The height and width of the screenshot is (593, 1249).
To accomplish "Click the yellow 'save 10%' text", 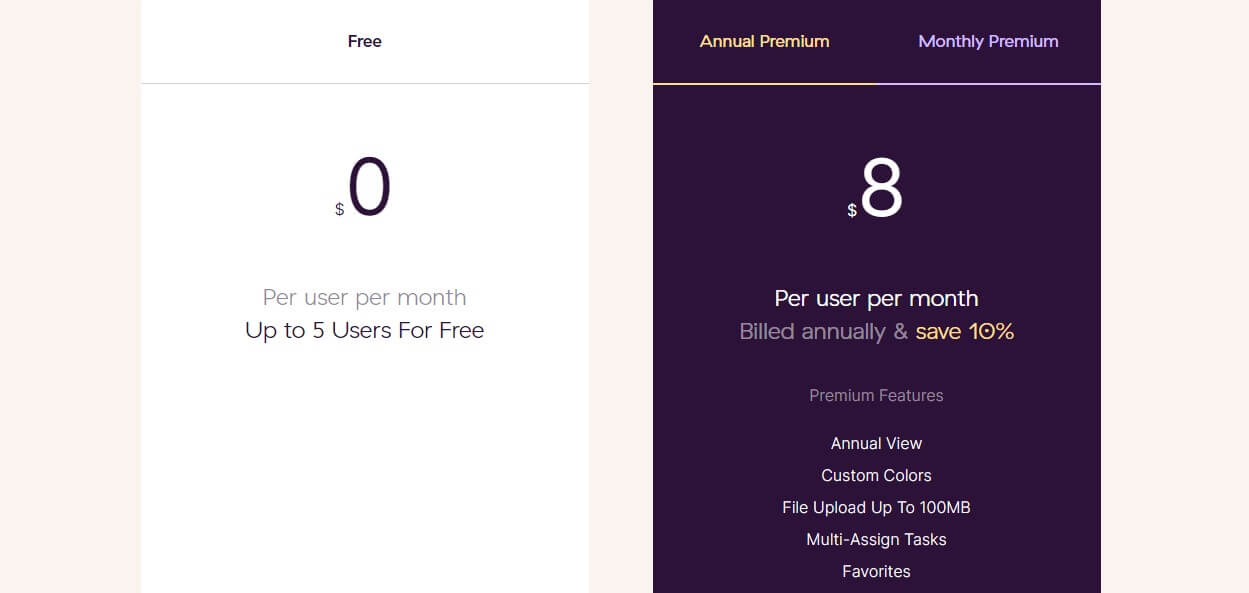I will (x=965, y=332).
